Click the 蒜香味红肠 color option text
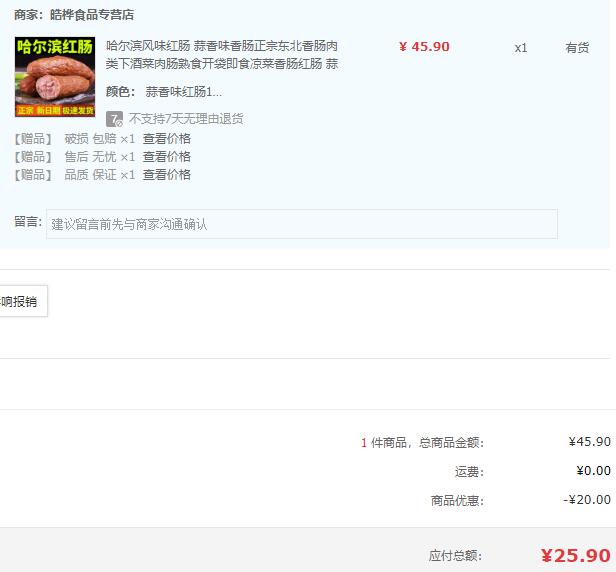Image resolution: width=616 pixels, height=572 pixels. tap(183, 92)
